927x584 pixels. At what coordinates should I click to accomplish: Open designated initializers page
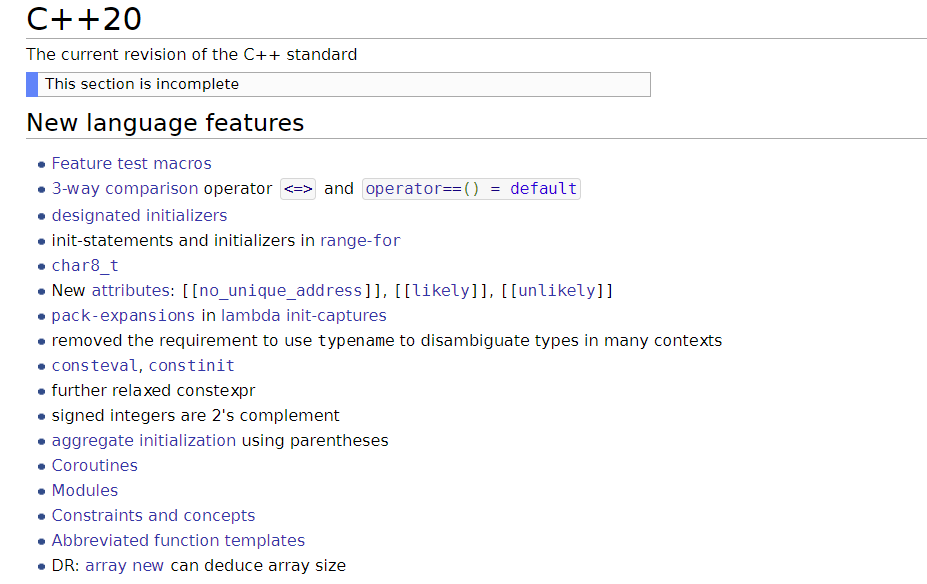click(x=140, y=216)
